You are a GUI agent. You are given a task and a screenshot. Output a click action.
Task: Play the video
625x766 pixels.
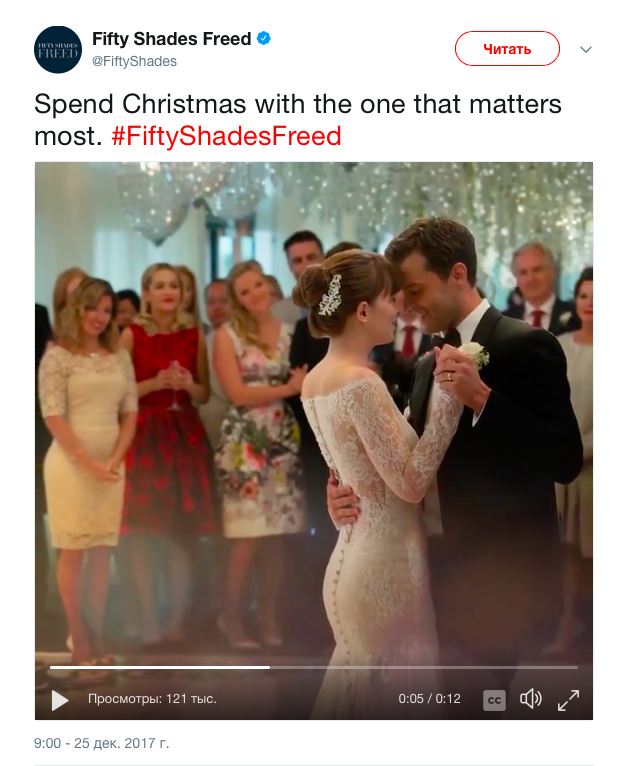60,700
